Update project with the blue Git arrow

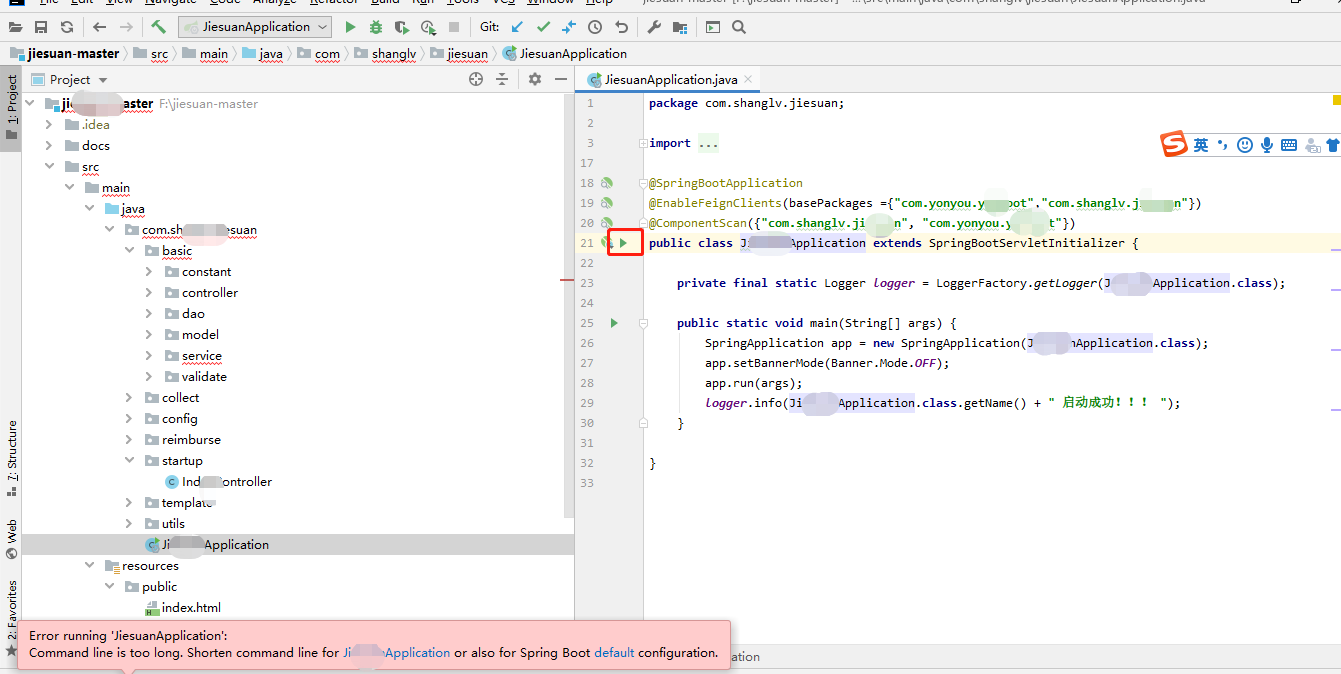(516, 27)
